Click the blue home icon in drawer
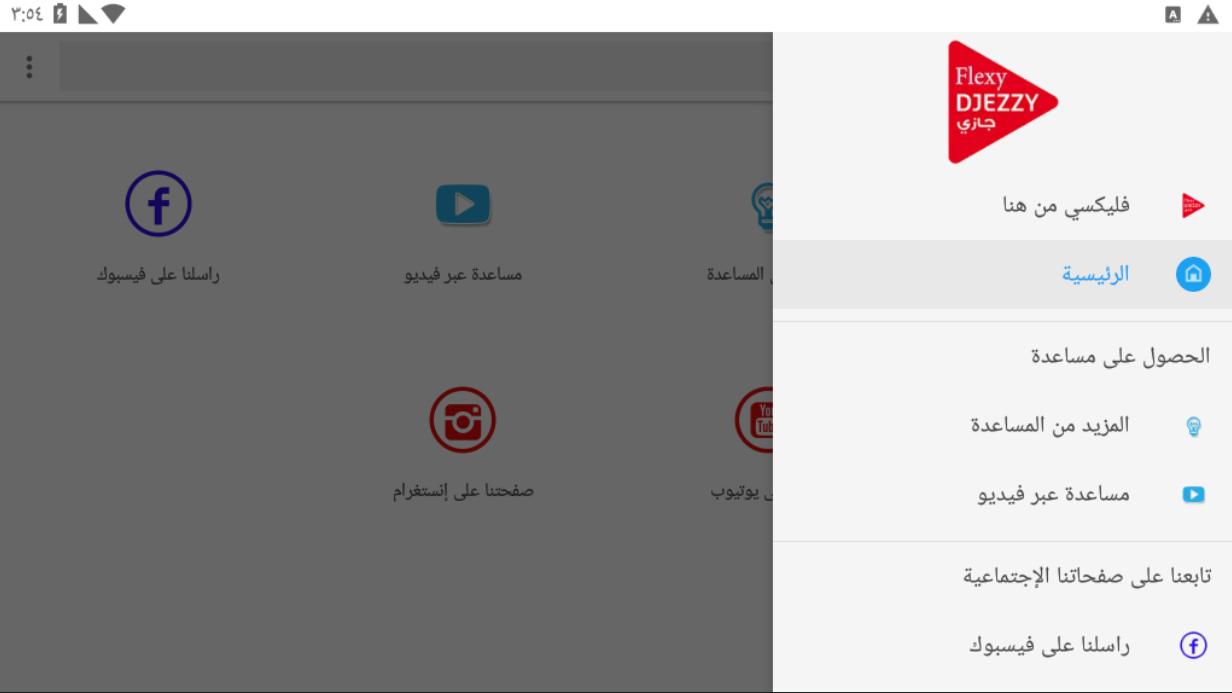 (x=1193, y=274)
